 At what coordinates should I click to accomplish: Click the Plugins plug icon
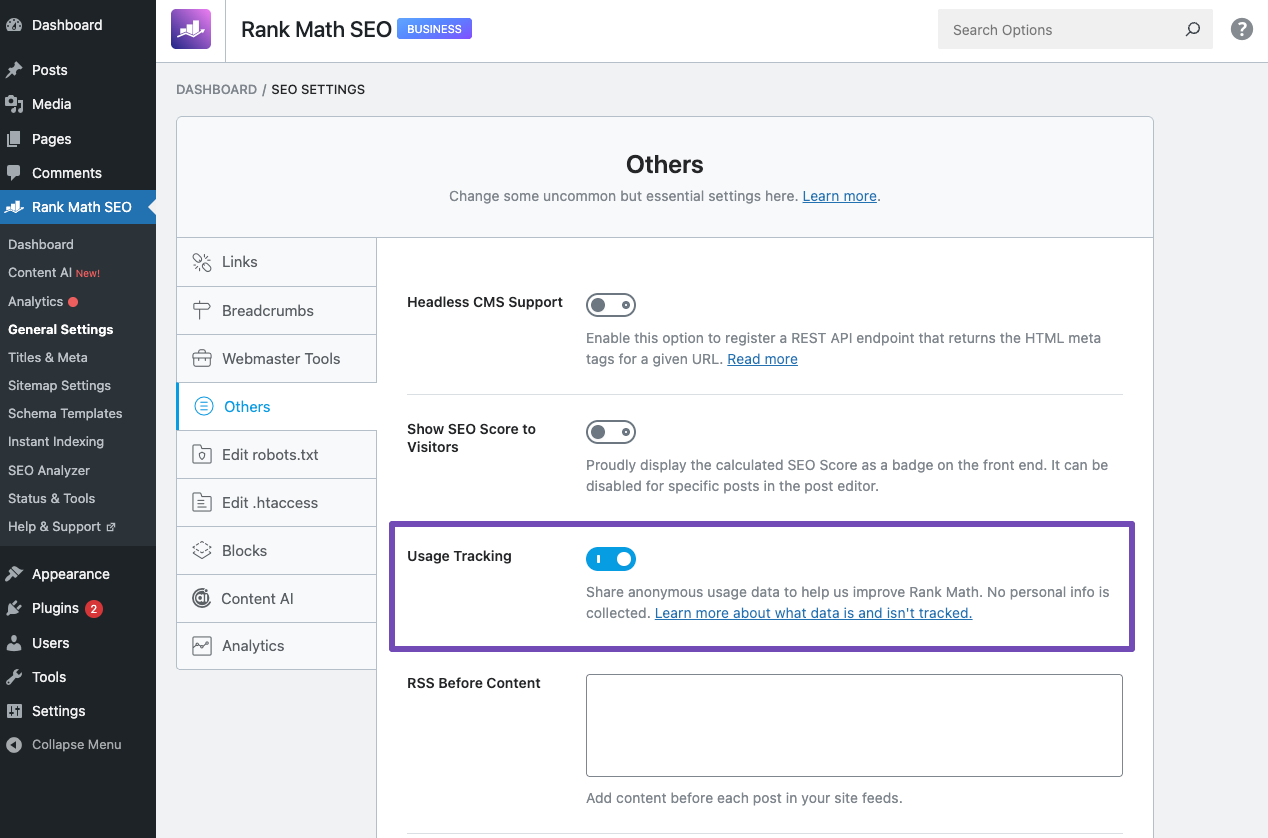(x=14, y=608)
